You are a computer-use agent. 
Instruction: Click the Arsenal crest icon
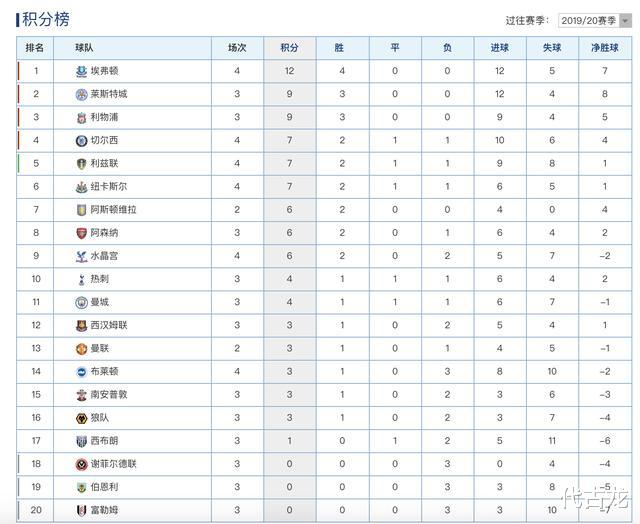pos(82,233)
